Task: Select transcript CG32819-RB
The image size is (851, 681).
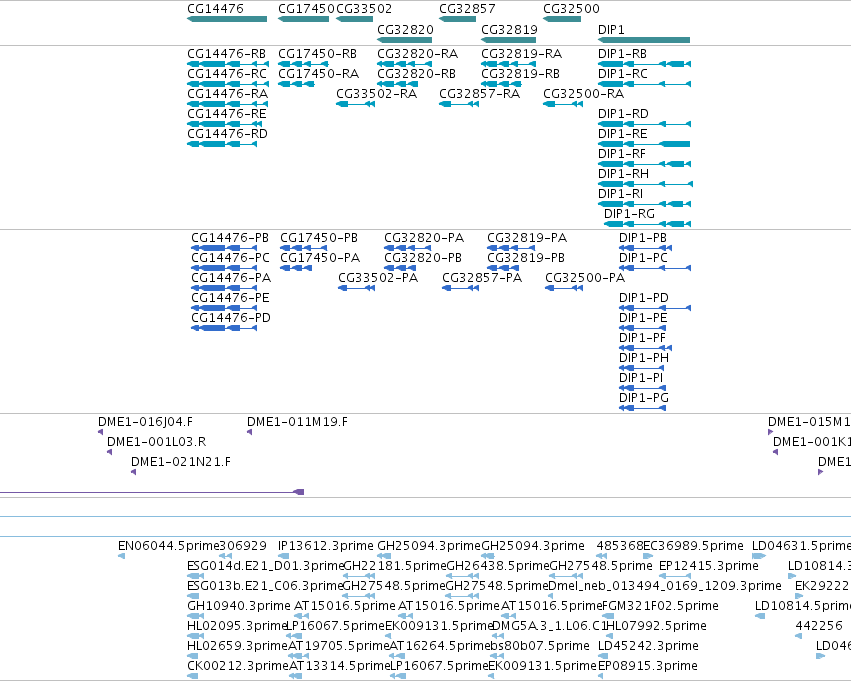Action: (x=520, y=74)
